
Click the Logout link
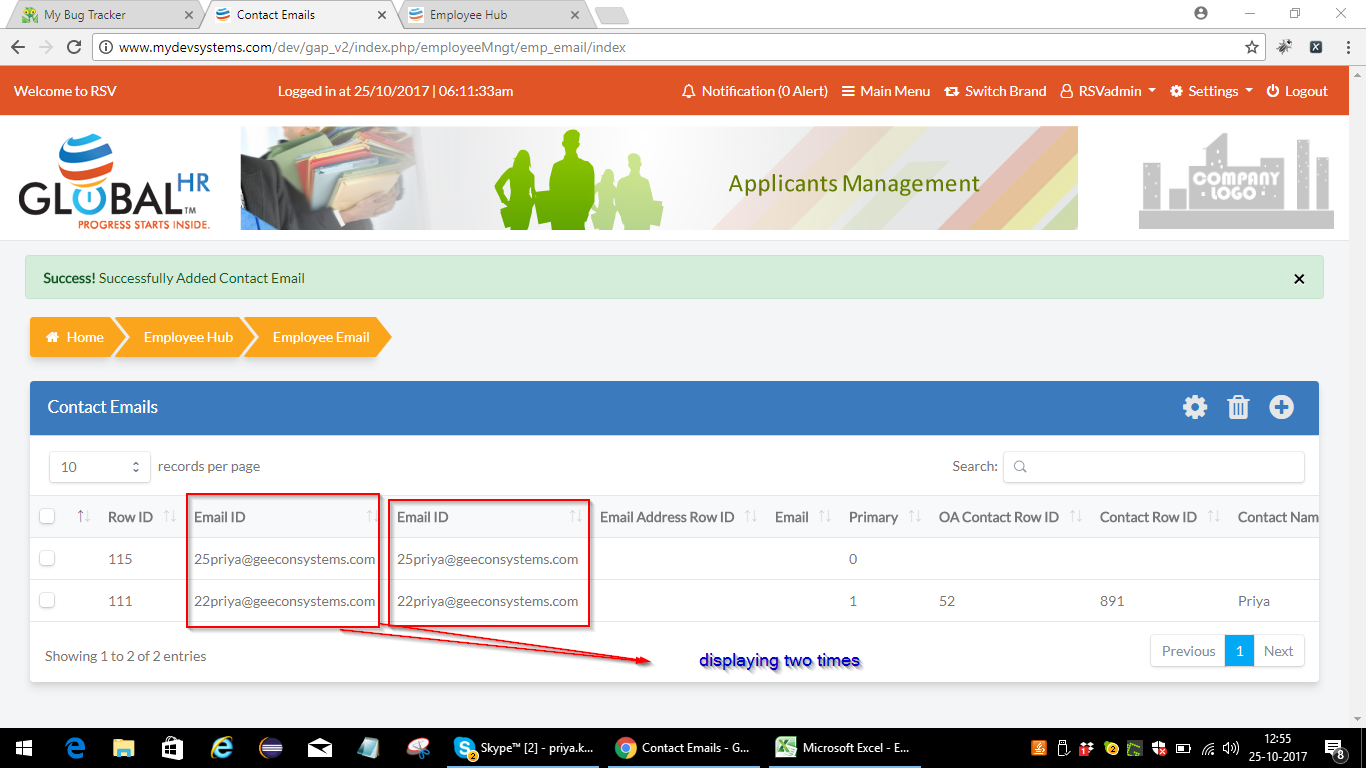tap(1297, 91)
